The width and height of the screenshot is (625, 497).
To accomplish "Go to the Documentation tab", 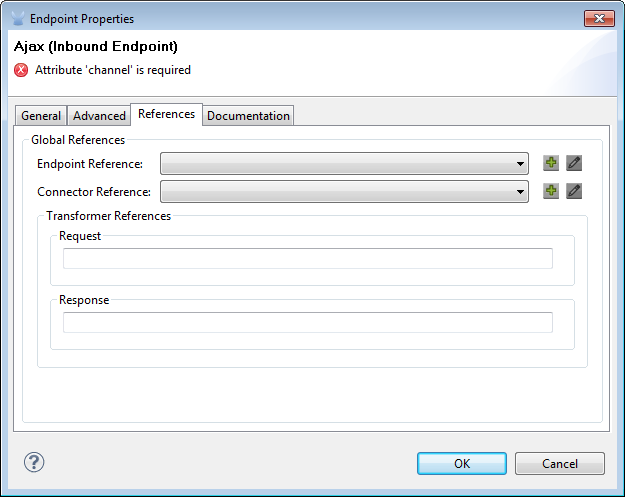I will [248, 116].
